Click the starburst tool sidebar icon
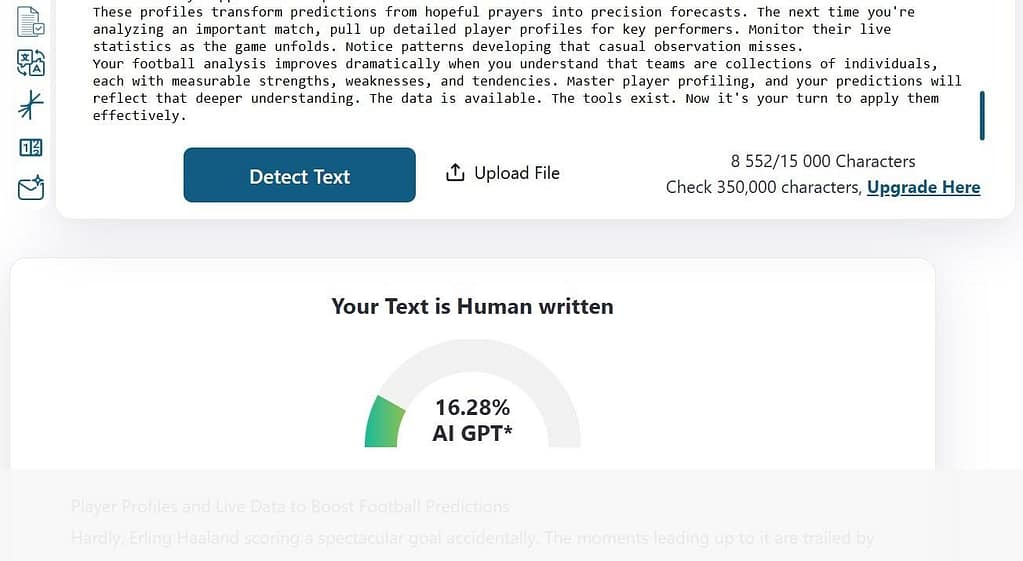Image resolution: width=1023 pixels, height=561 pixels. coord(31,104)
